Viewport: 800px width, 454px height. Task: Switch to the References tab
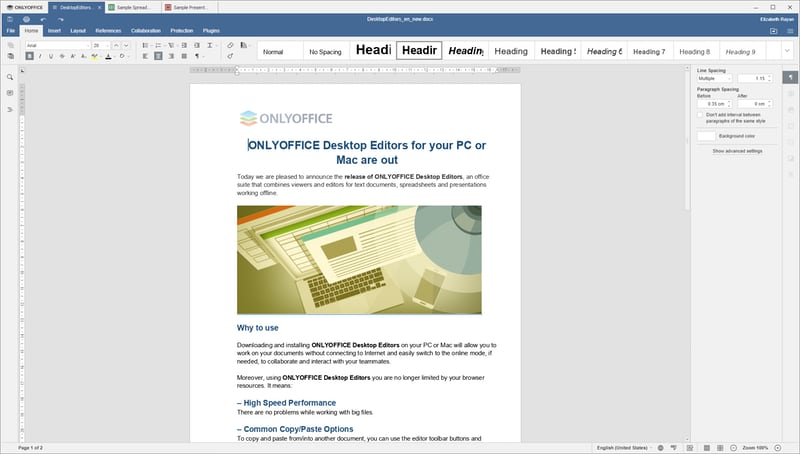coord(108,31)
